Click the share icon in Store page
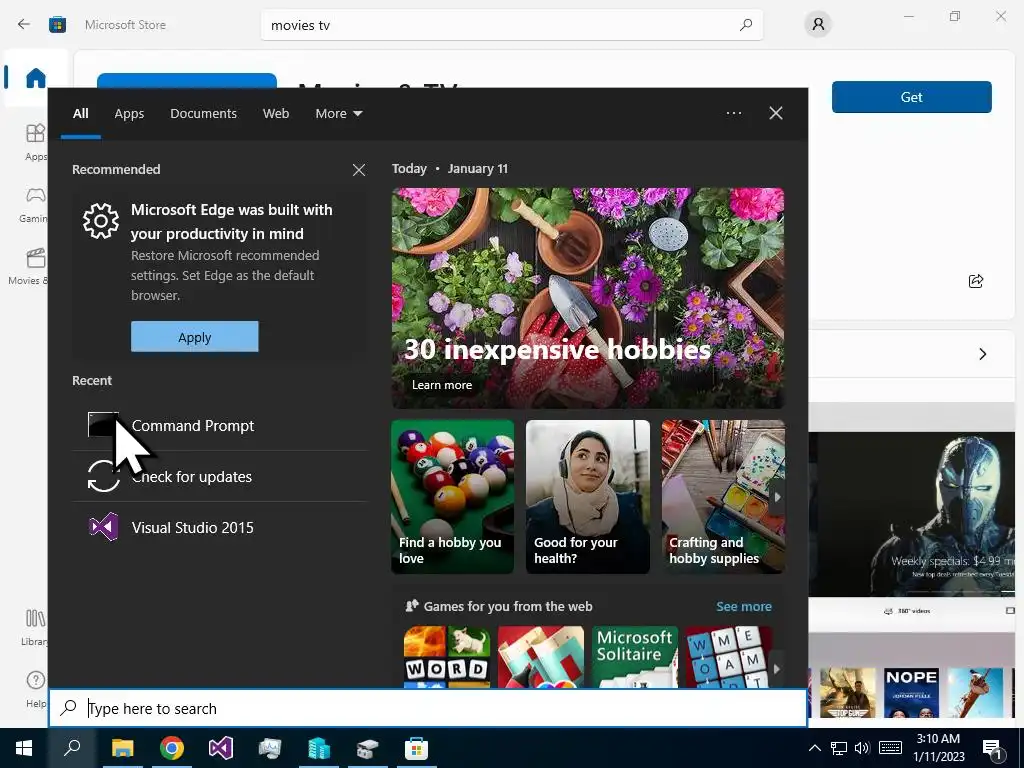This screenshot has width=1024, height=768. tap(976, 281)
